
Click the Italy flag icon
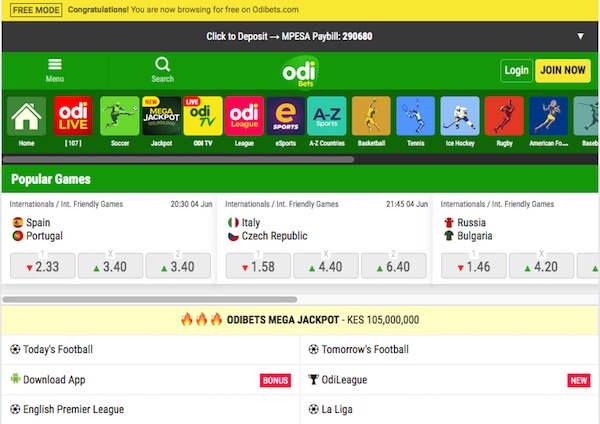tap(233, 222)
